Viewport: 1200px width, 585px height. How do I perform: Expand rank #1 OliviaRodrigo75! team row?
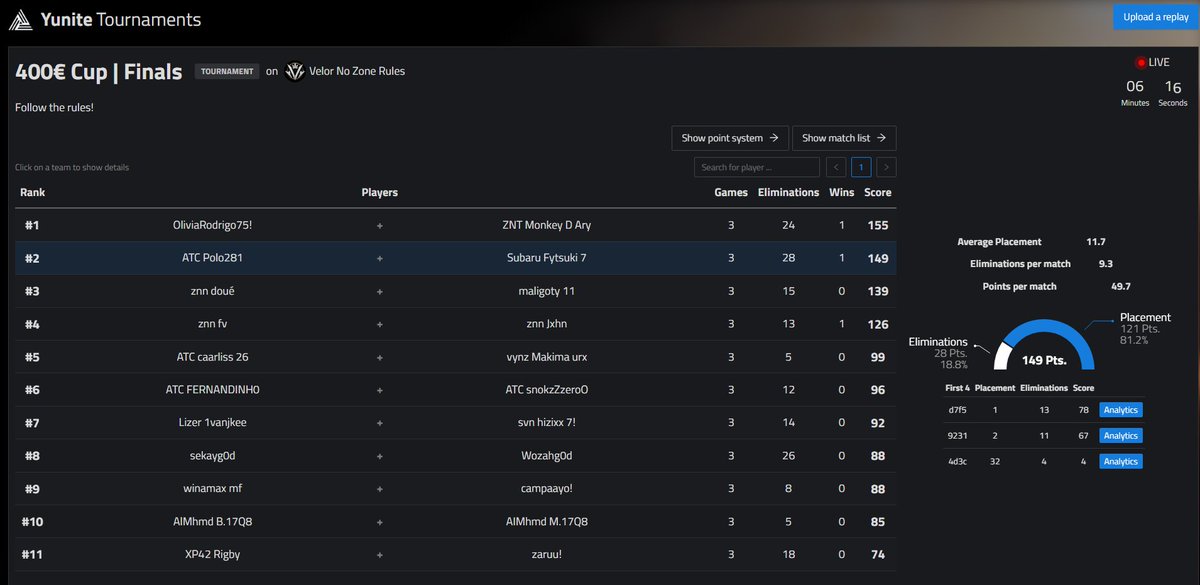pos(456,225)
